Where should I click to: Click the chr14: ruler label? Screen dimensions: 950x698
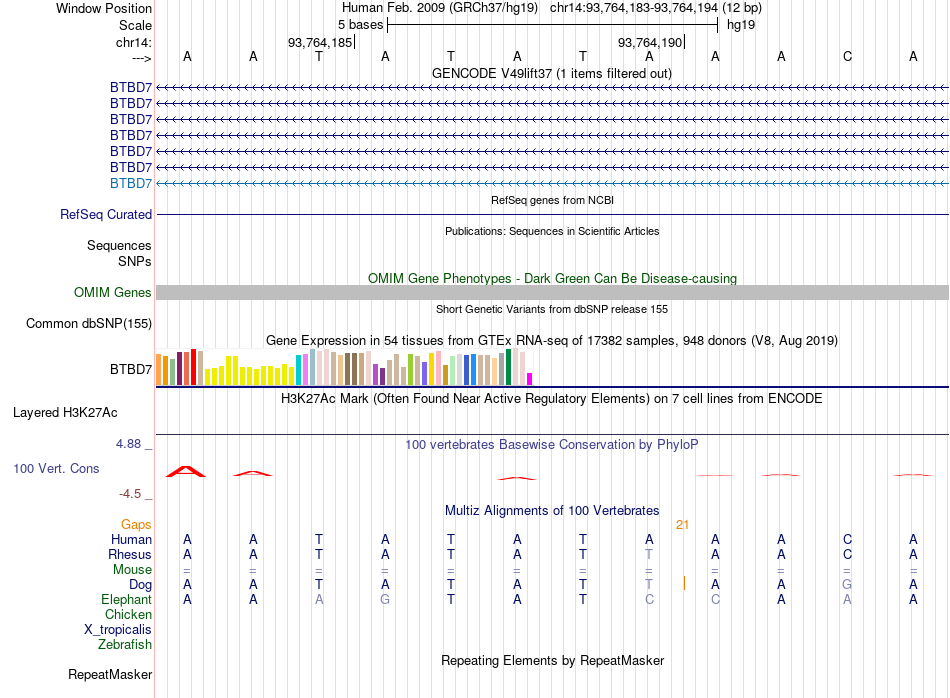133,42
